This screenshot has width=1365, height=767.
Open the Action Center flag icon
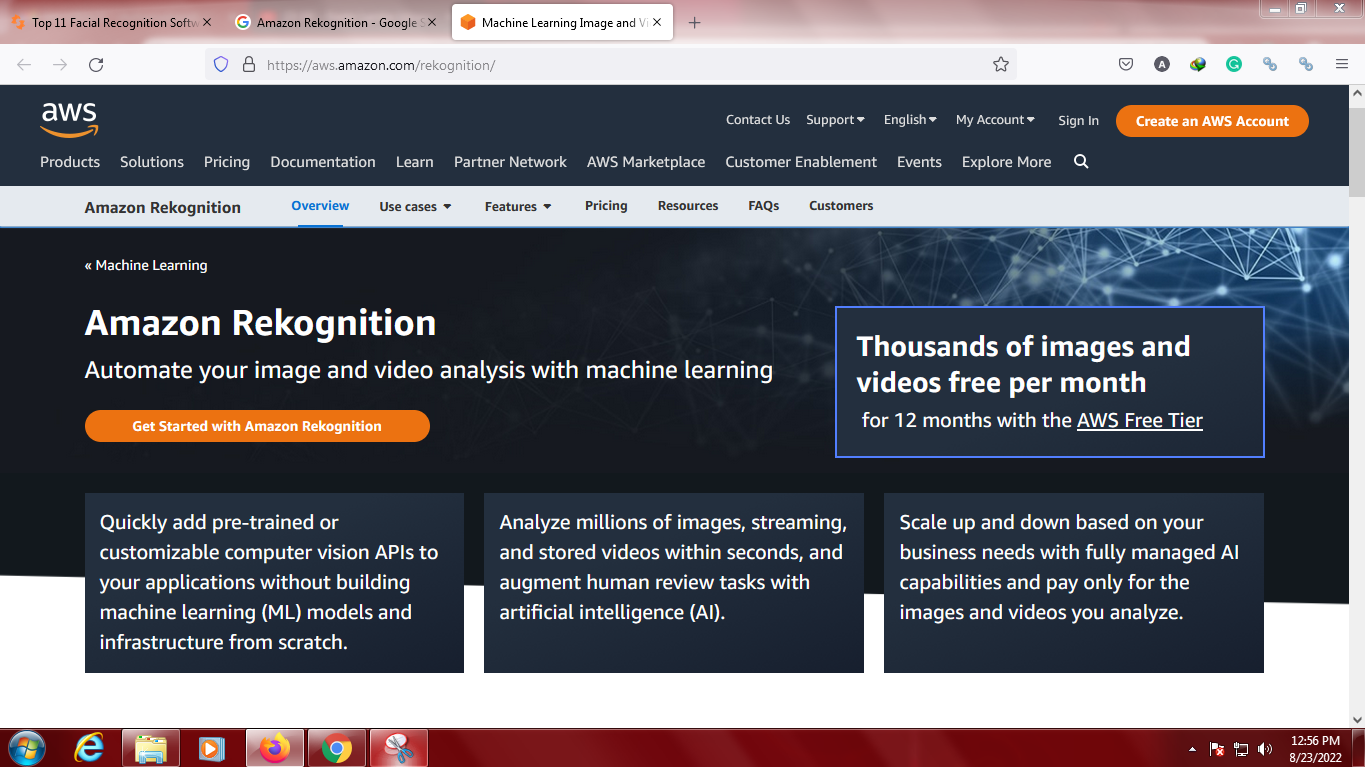tap(1217, 749)
